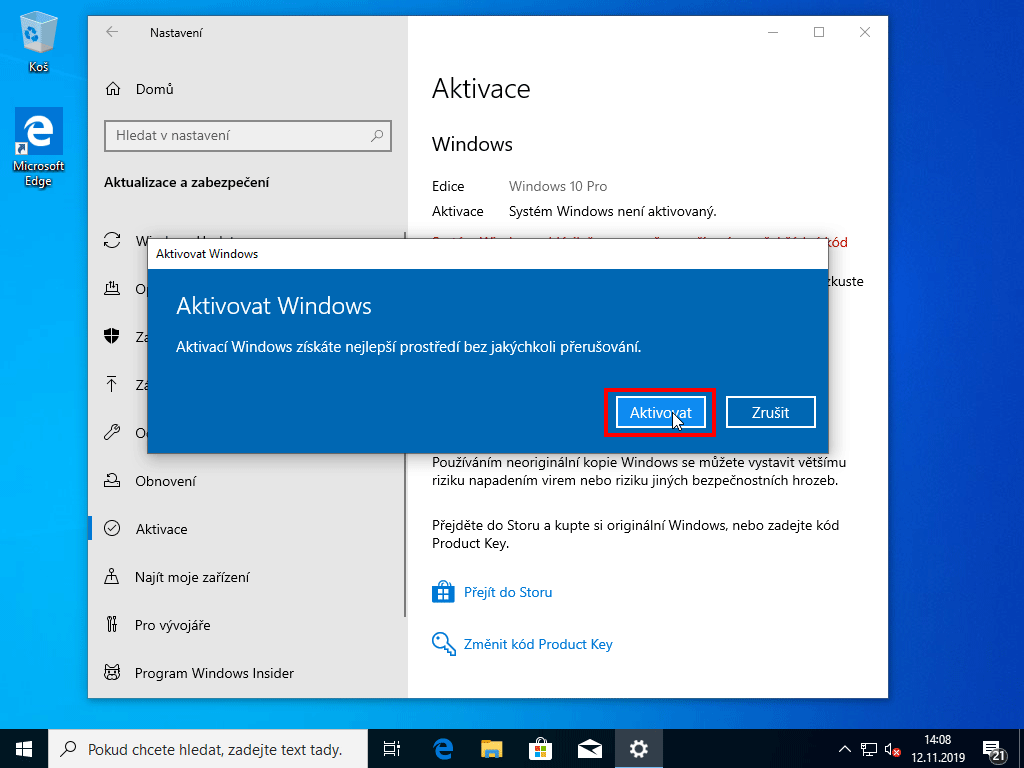Screen dimensions: 1024x768
Task: Maximize the Nastavení window
Action: coord(819,32)
